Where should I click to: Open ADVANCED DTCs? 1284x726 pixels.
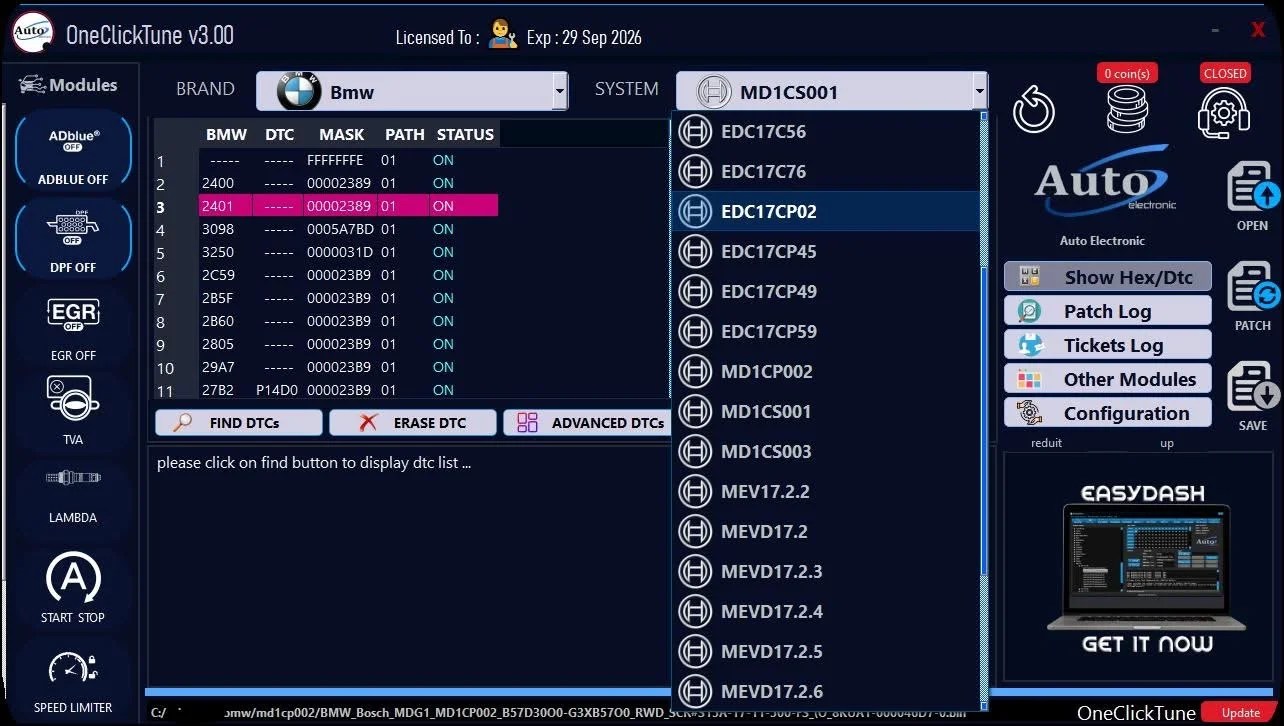point(587,423)
